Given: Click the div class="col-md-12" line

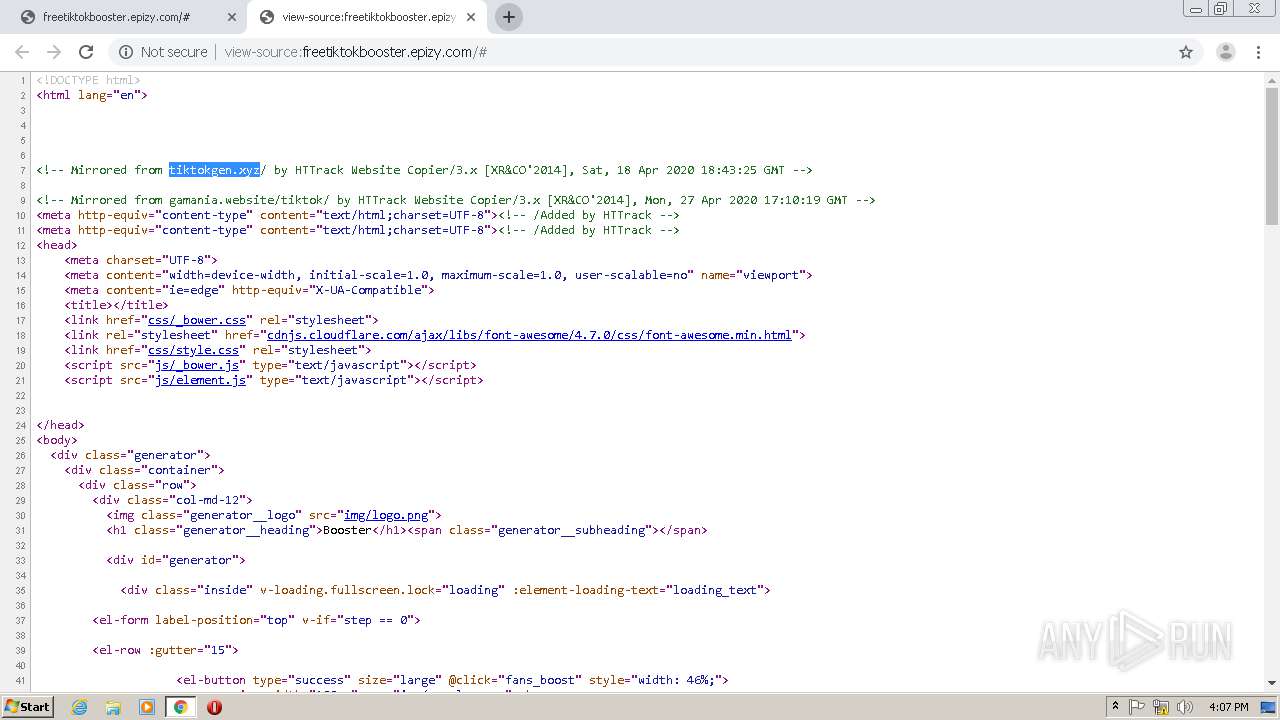Looking at the screenshot, I should [172, 500].
